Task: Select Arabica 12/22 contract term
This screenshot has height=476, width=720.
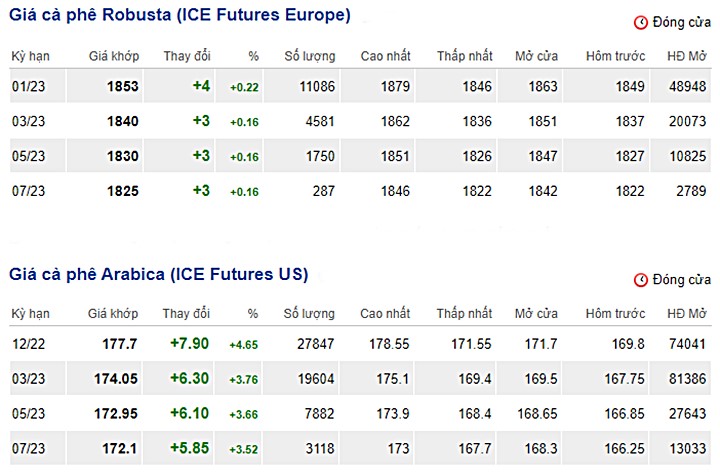Action: point(28,344)
